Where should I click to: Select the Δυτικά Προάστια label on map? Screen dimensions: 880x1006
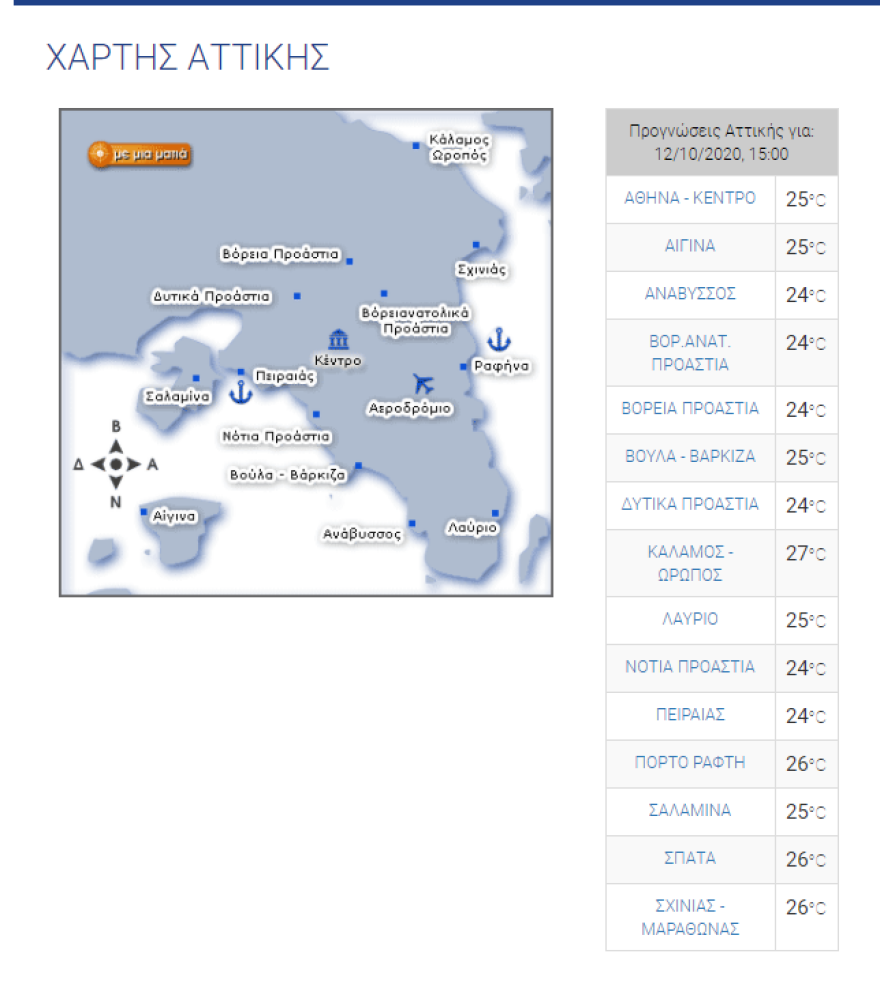coord(211,297)
